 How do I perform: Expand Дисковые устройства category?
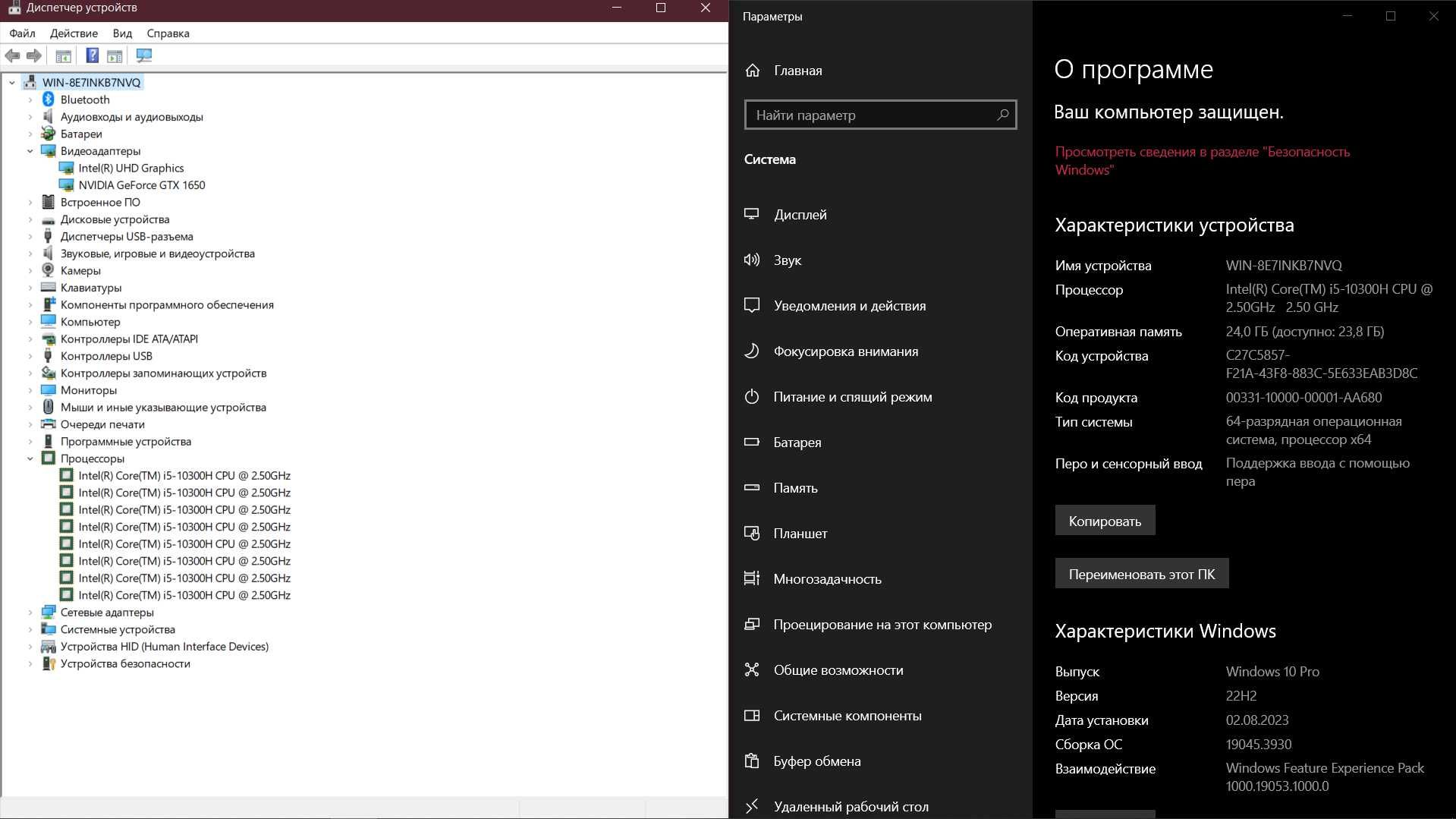[30, 219]
